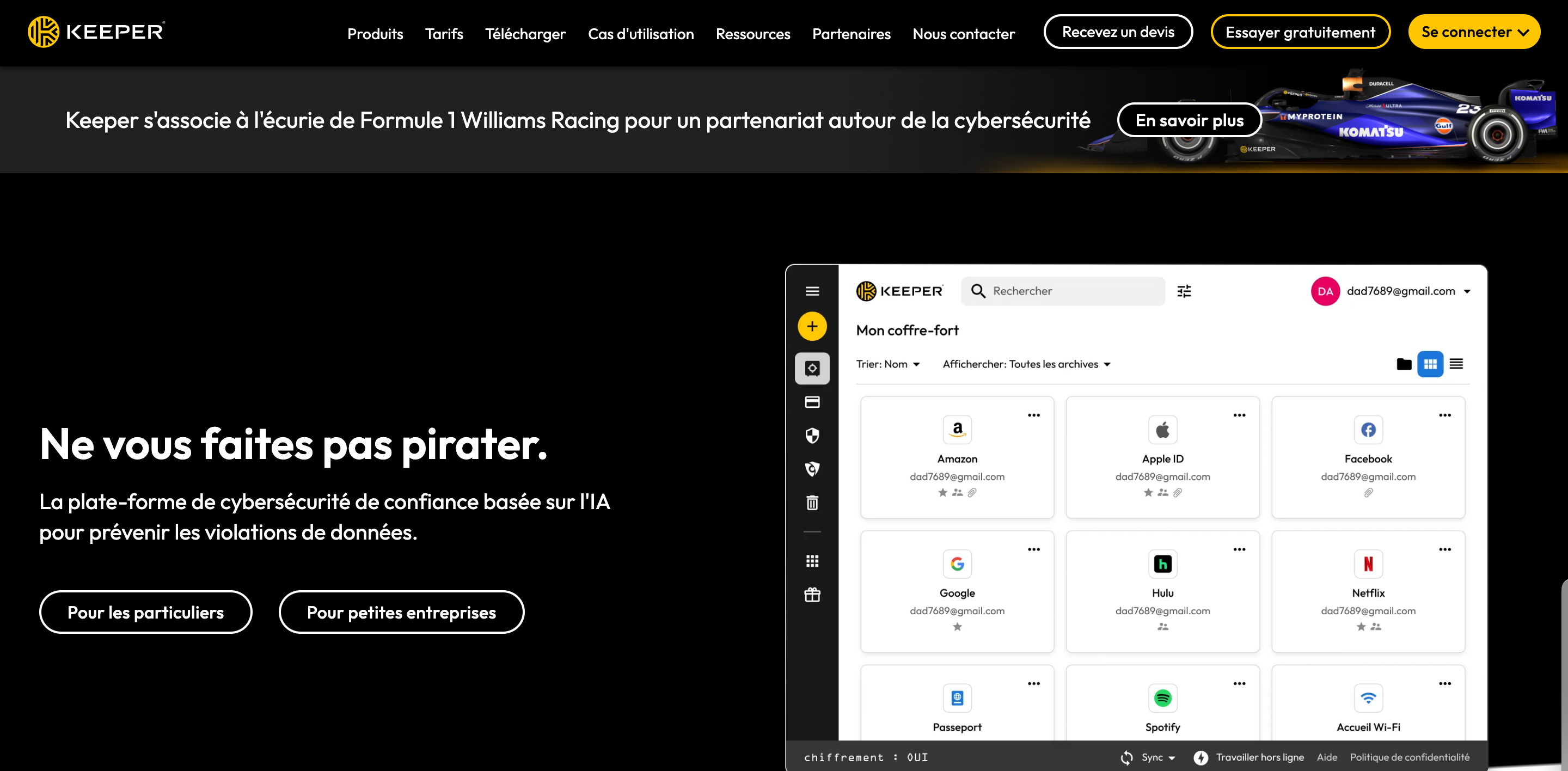
Task: Open the Produits menu
Action: pos(375,34)
